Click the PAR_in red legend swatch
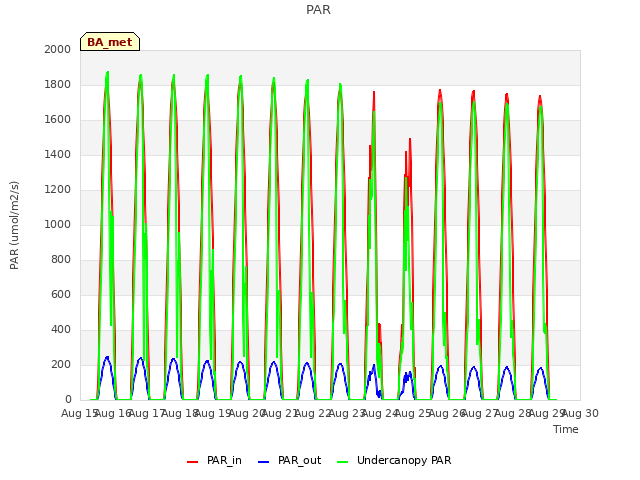This screenshot has height=480, width=640. click(192, 462)
